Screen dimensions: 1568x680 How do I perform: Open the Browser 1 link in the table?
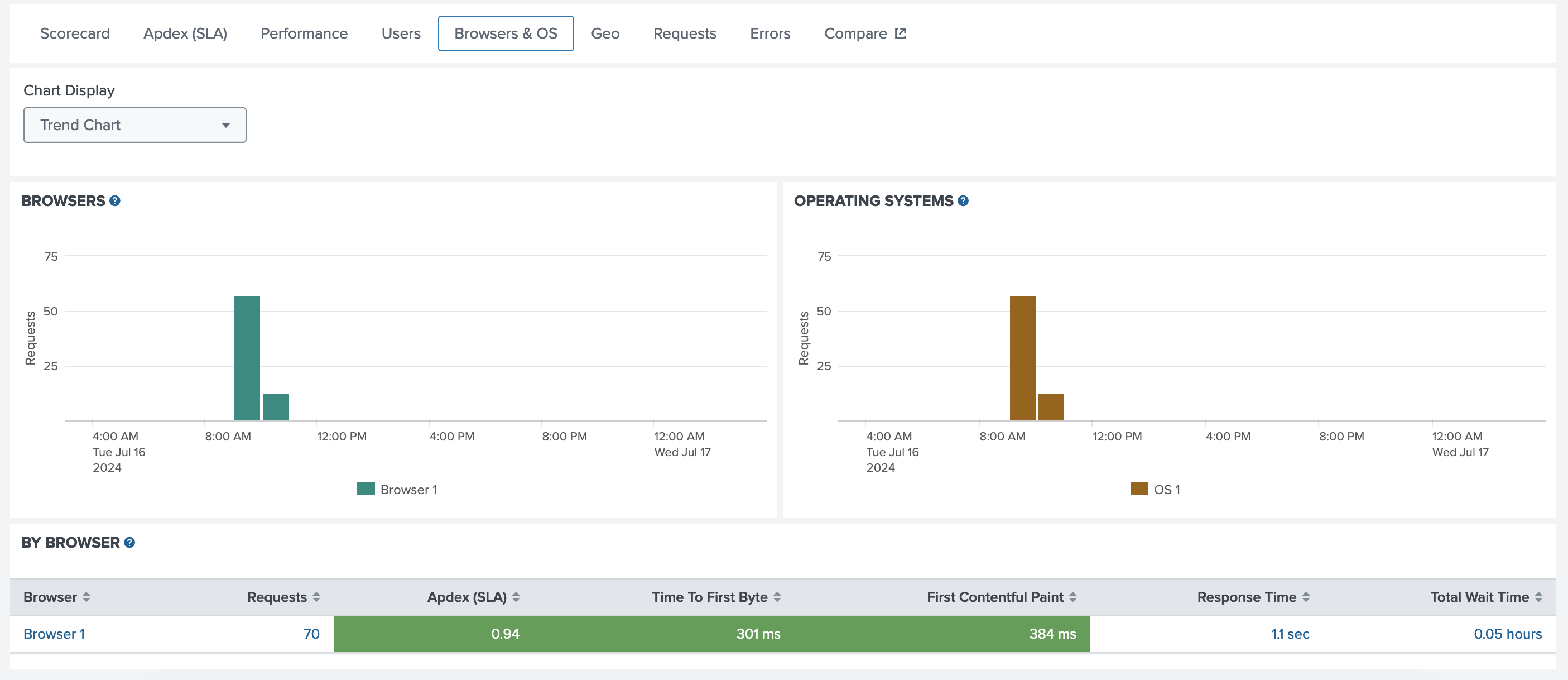click(54, 634)
